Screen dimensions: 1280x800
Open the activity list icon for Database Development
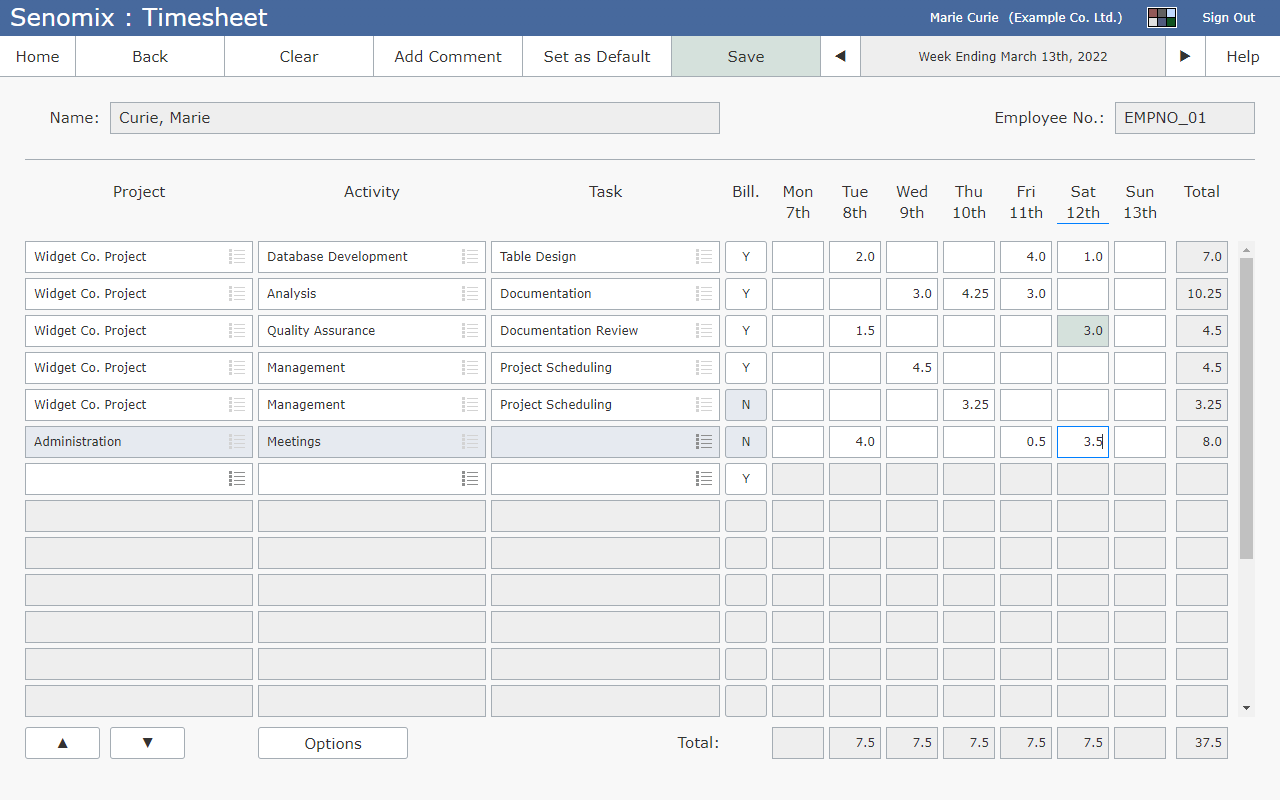(x=470, y=256)
